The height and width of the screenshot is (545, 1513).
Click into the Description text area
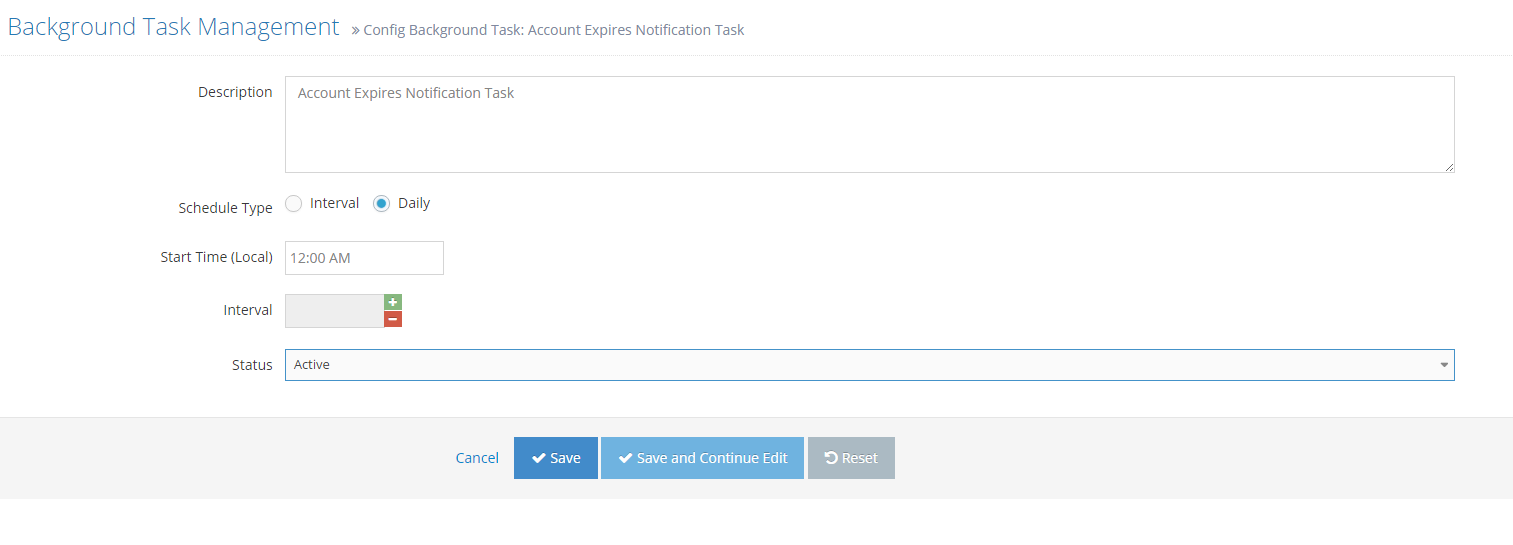(869, 124)
